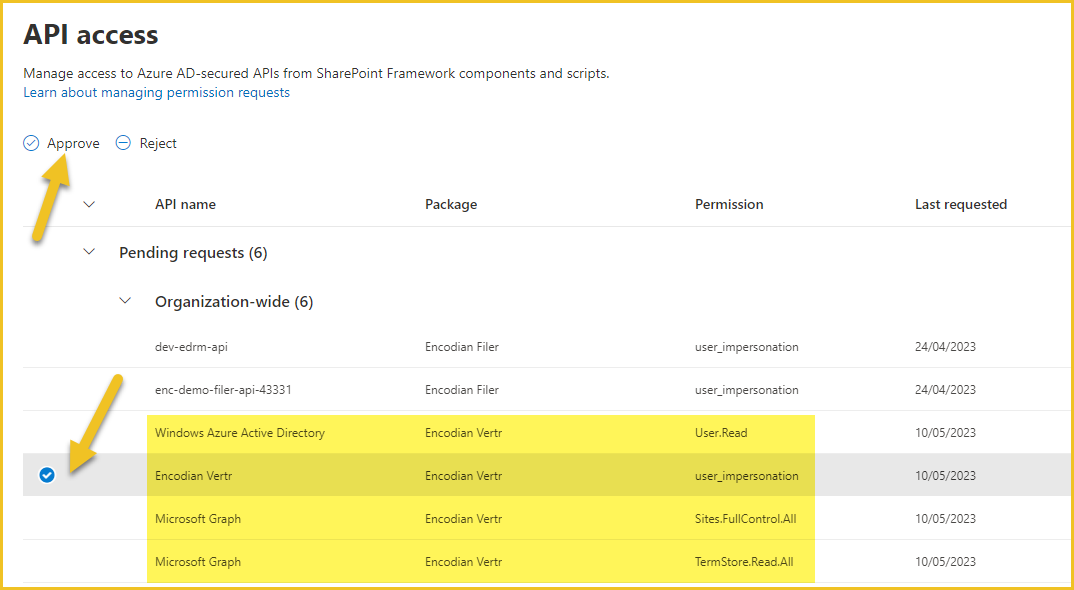
Task: Click the Reject minus-circle icon
Action: pyautogui.click(x=123, y=143)
